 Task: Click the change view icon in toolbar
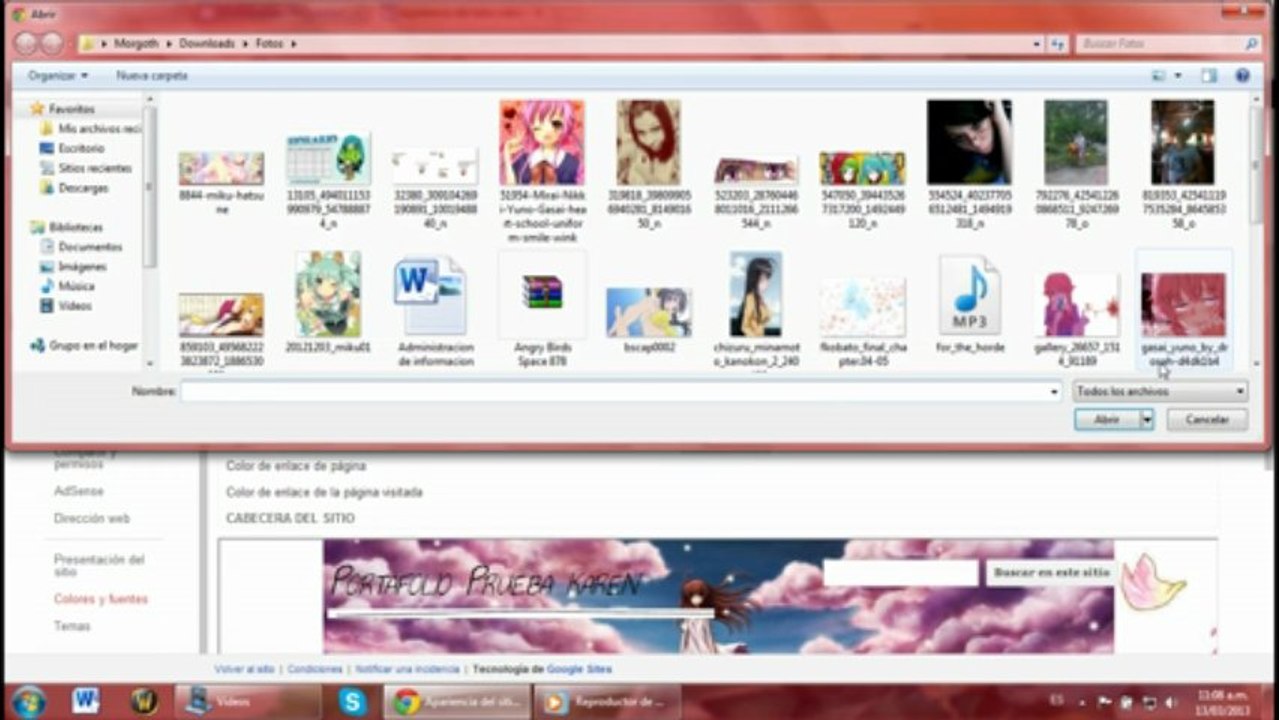tap(1159, 75)
